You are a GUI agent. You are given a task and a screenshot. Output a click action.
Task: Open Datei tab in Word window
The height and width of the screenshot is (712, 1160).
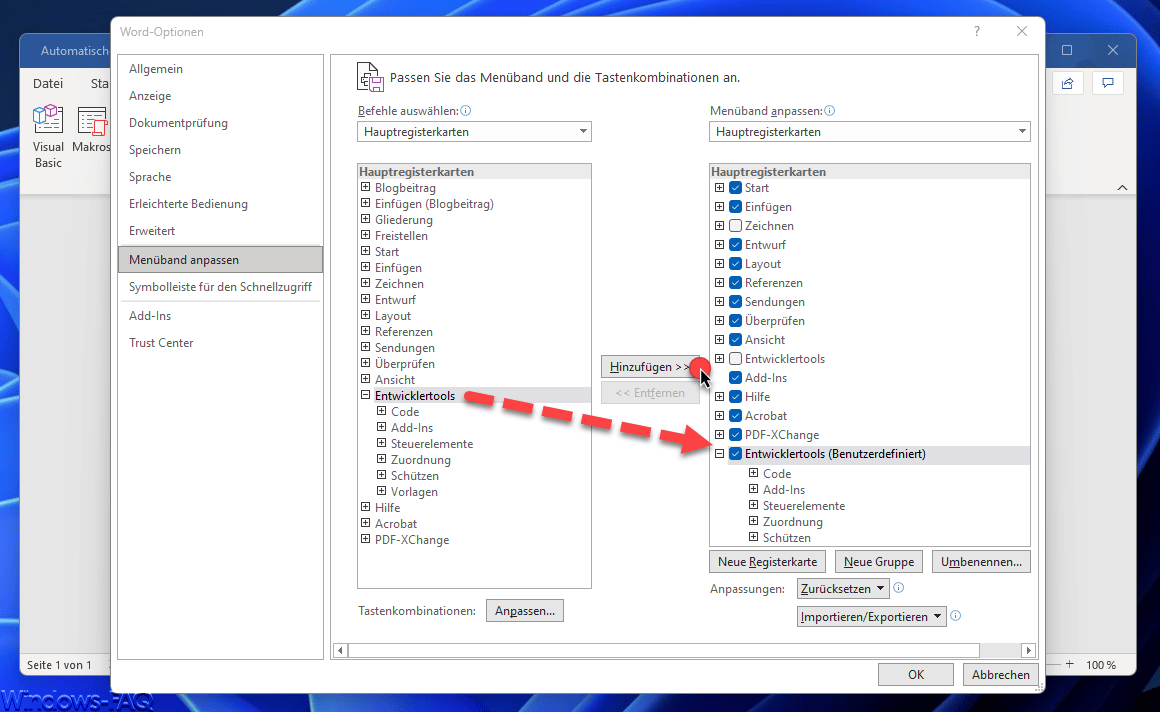pyautogui.click(x=48, y=84)
